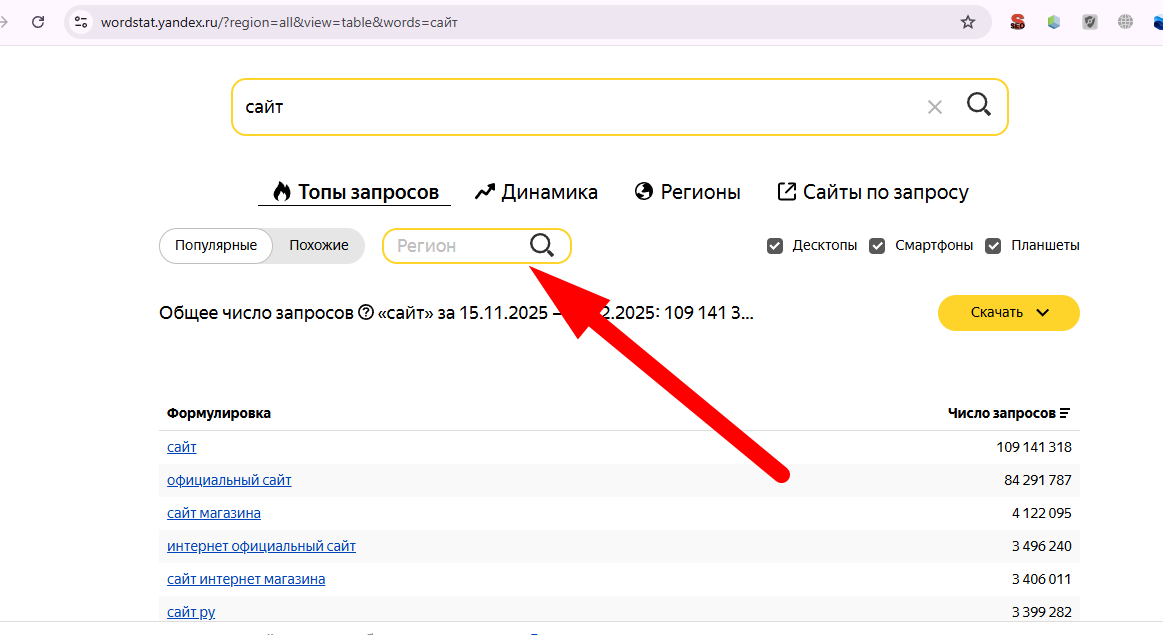
Task: Open the red SEO extension icon
Action: pyautogui.click(x=1017, y=22)
